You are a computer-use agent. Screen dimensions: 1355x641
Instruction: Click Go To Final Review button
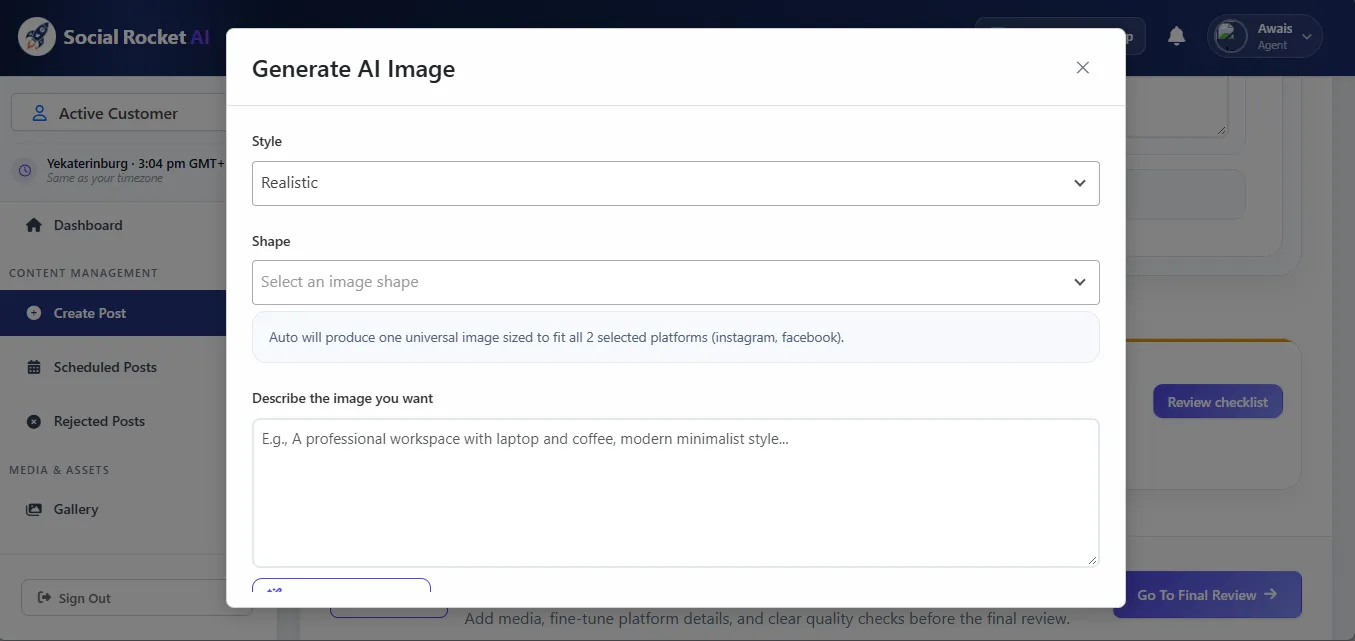click(x=1207, y=595)
